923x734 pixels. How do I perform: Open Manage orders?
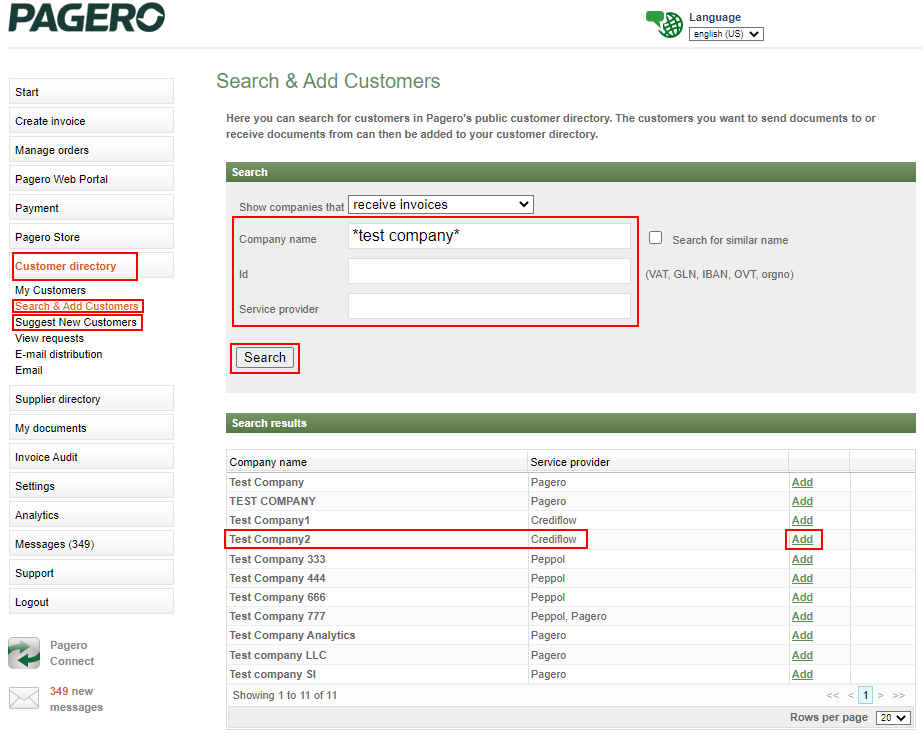point(91,150)
